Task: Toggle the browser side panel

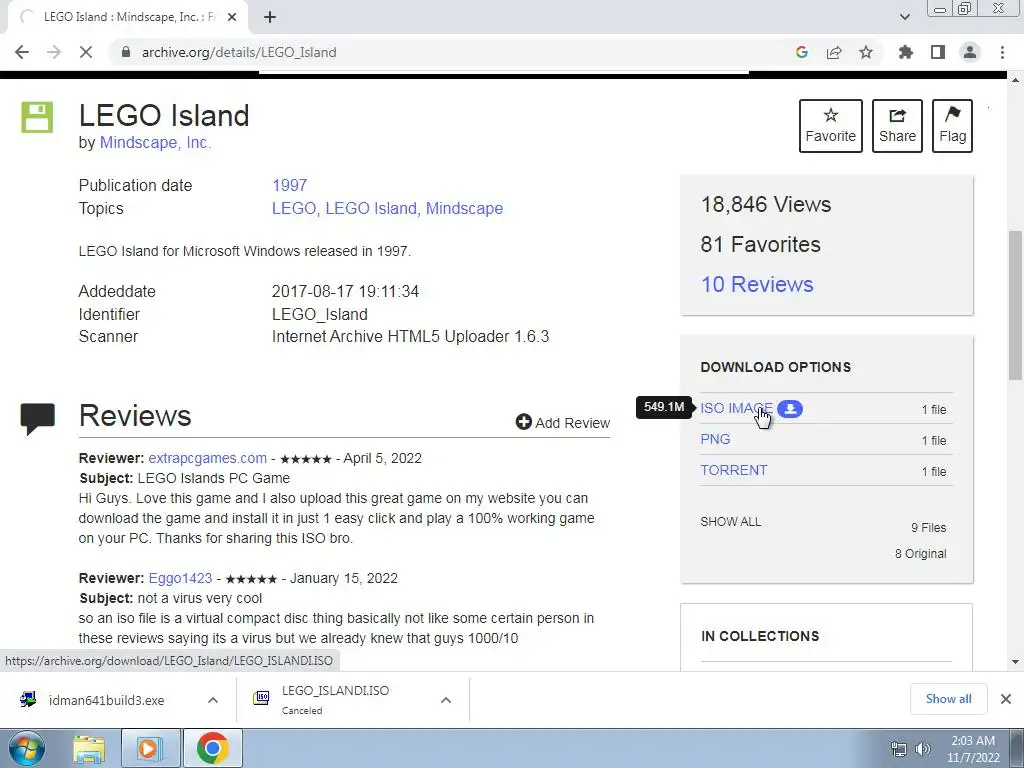Action: [x=938, y=52]
